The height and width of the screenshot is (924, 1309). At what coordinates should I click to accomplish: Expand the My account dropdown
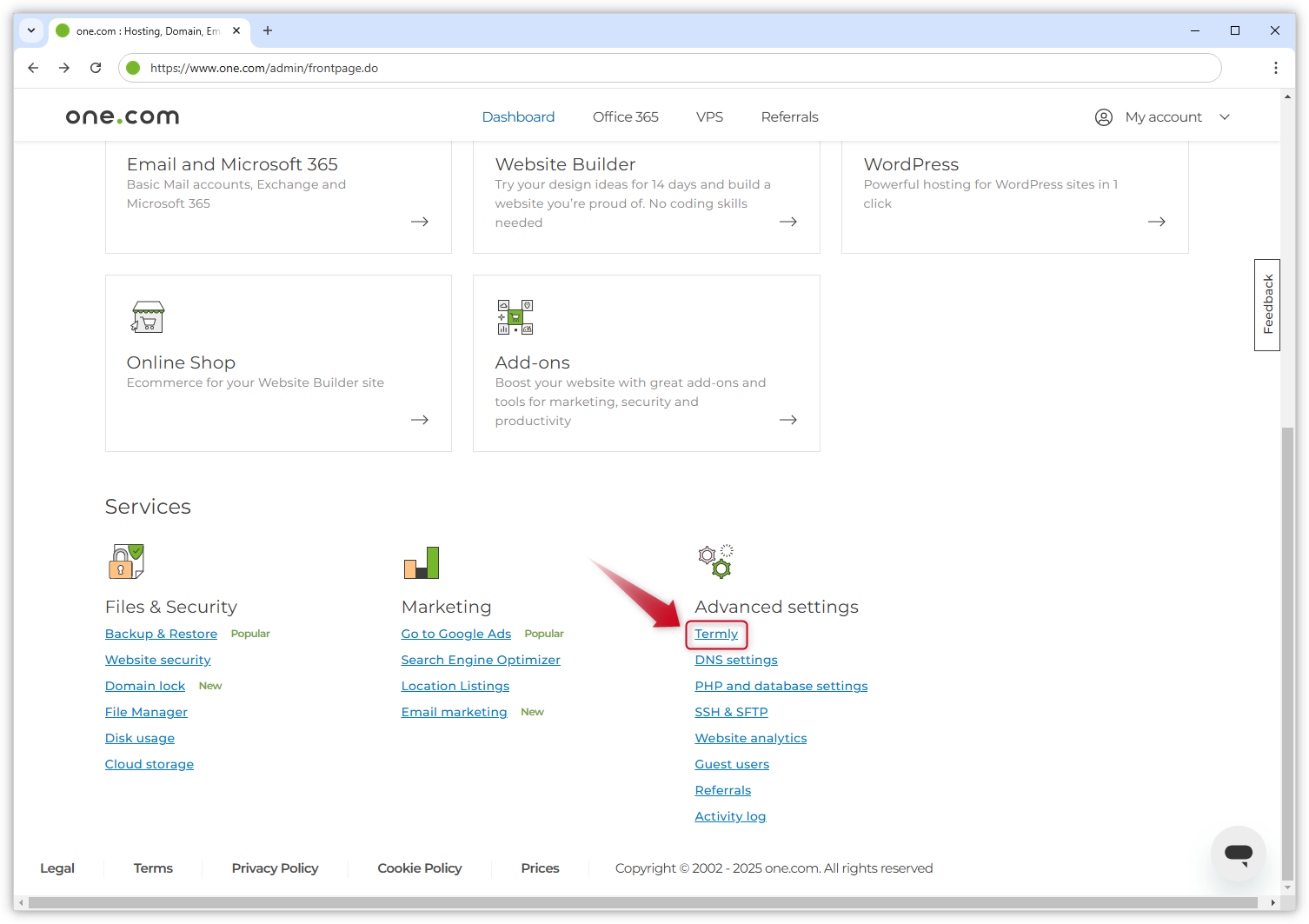coord(1225,116)
